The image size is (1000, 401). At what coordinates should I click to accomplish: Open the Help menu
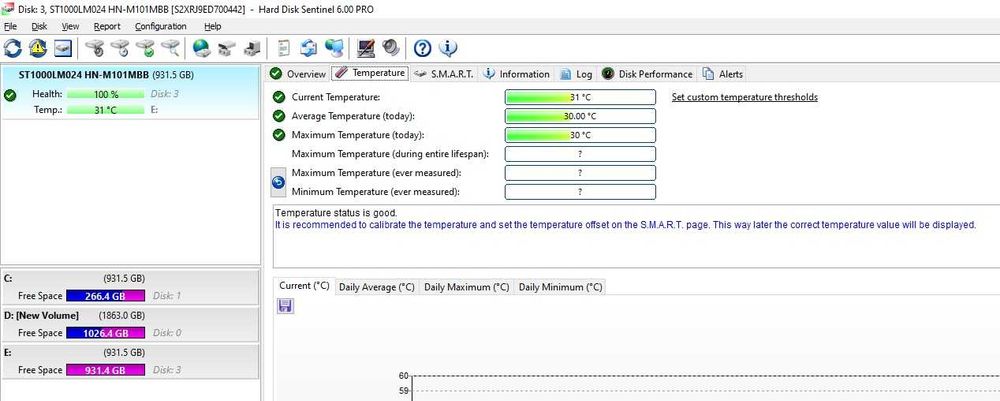(x=212, y=26)
